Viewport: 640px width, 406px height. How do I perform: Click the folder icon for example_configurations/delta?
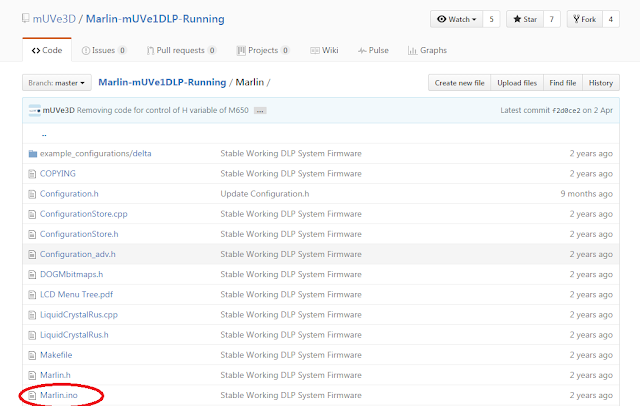tap(33, 154)
